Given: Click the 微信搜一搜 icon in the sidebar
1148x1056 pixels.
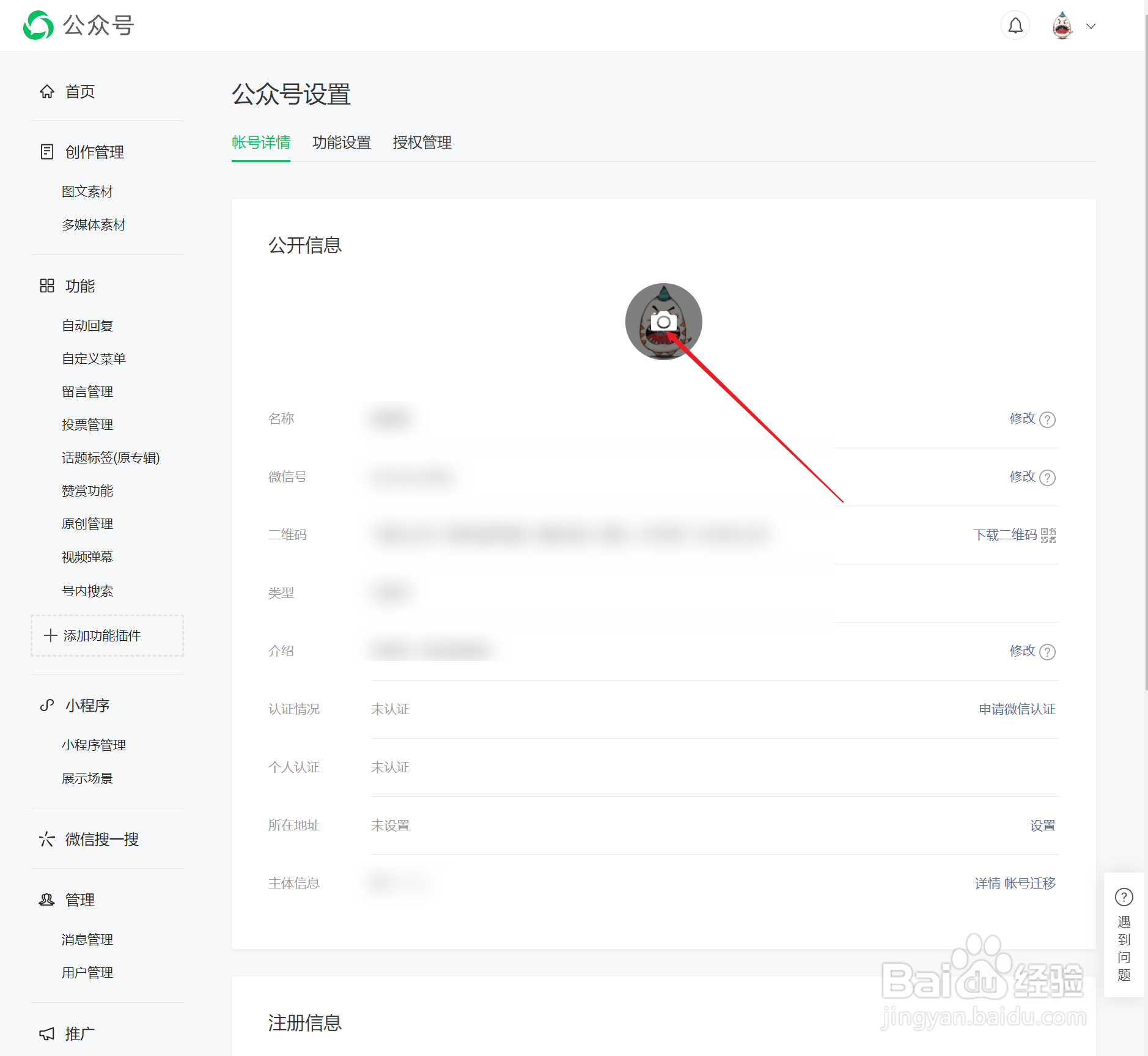Looking at the screenshot, I should tap(47, 839).
